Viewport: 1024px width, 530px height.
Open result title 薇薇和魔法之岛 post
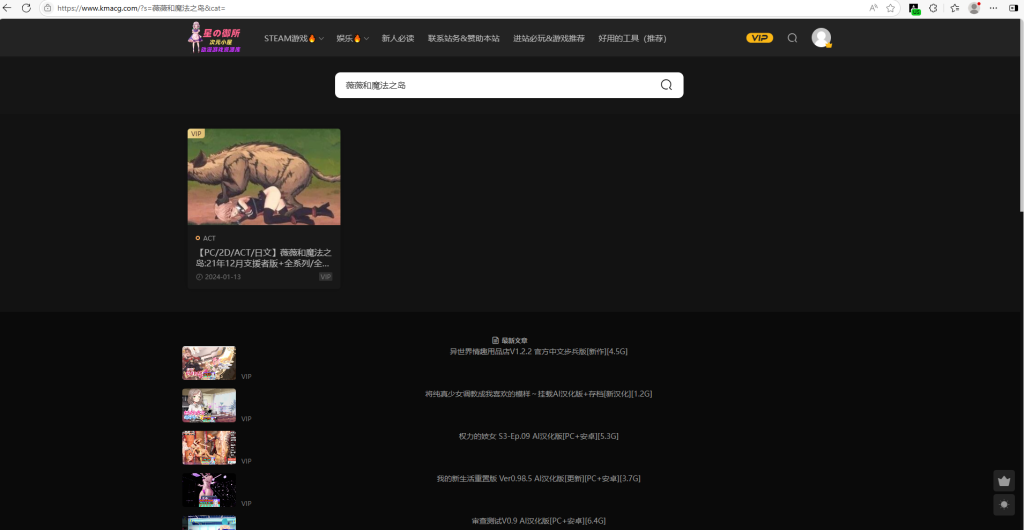coord(264,258)
